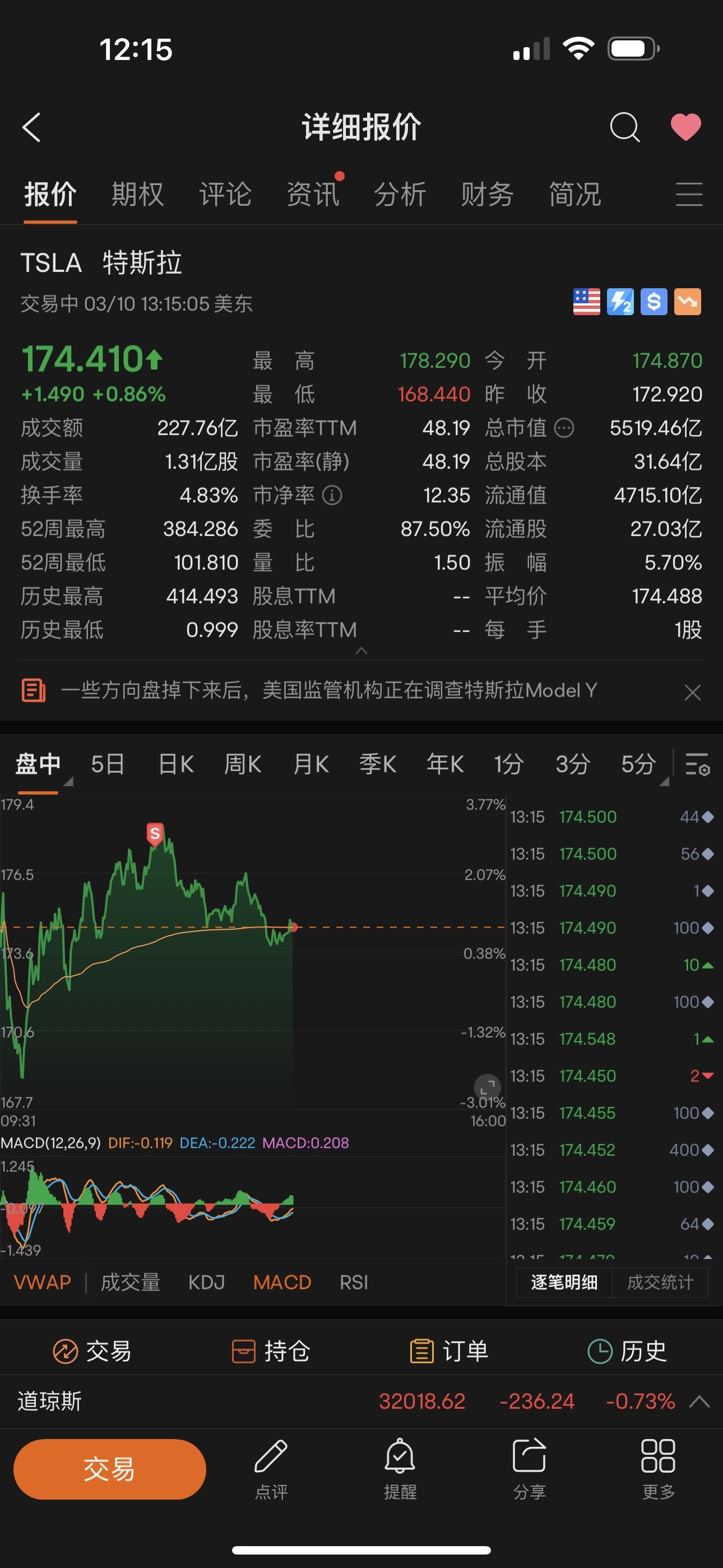Collapse quote details with the up chevron
This screenshot has width=723, height=1568.
tap(361, 651)
